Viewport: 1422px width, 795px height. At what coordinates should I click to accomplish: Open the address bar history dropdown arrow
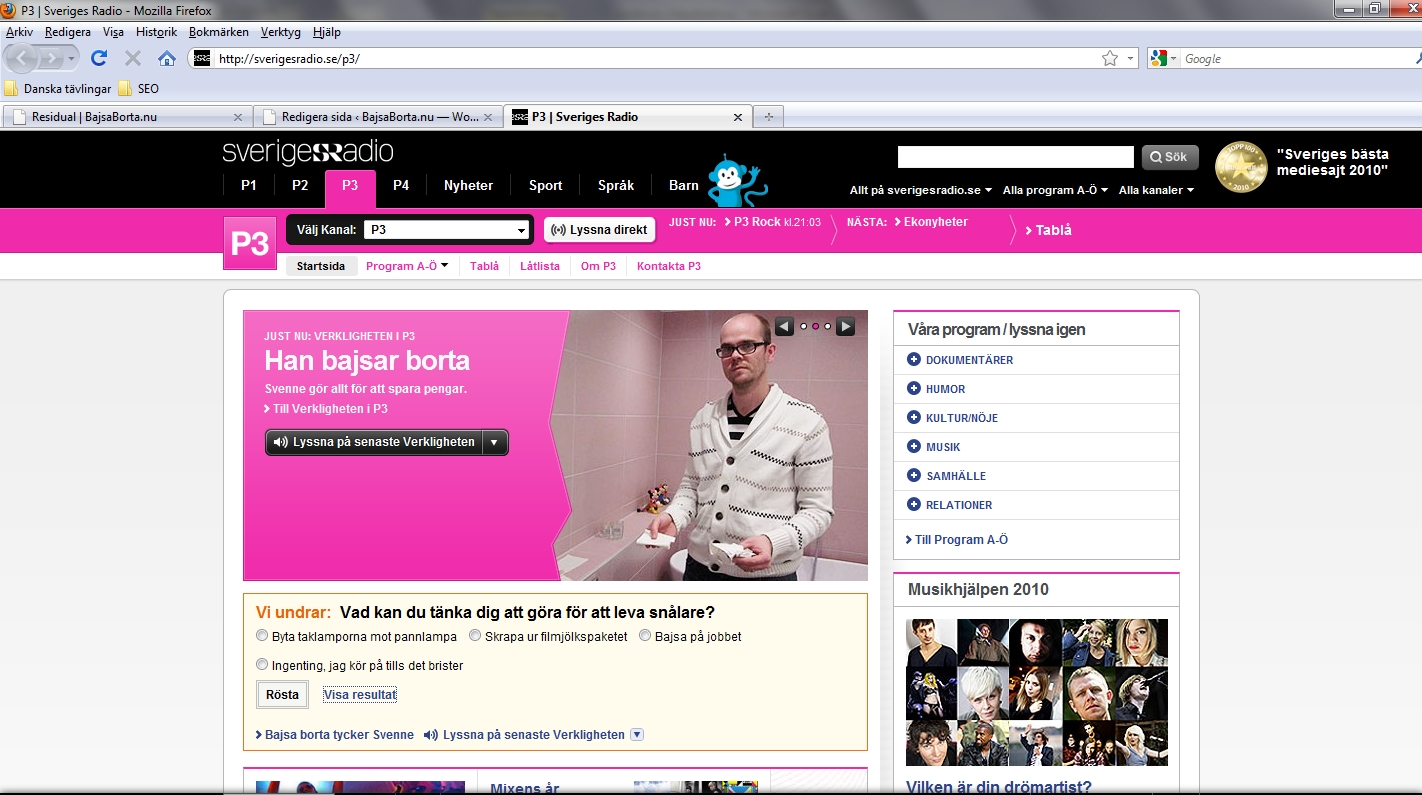[1131, 58]
